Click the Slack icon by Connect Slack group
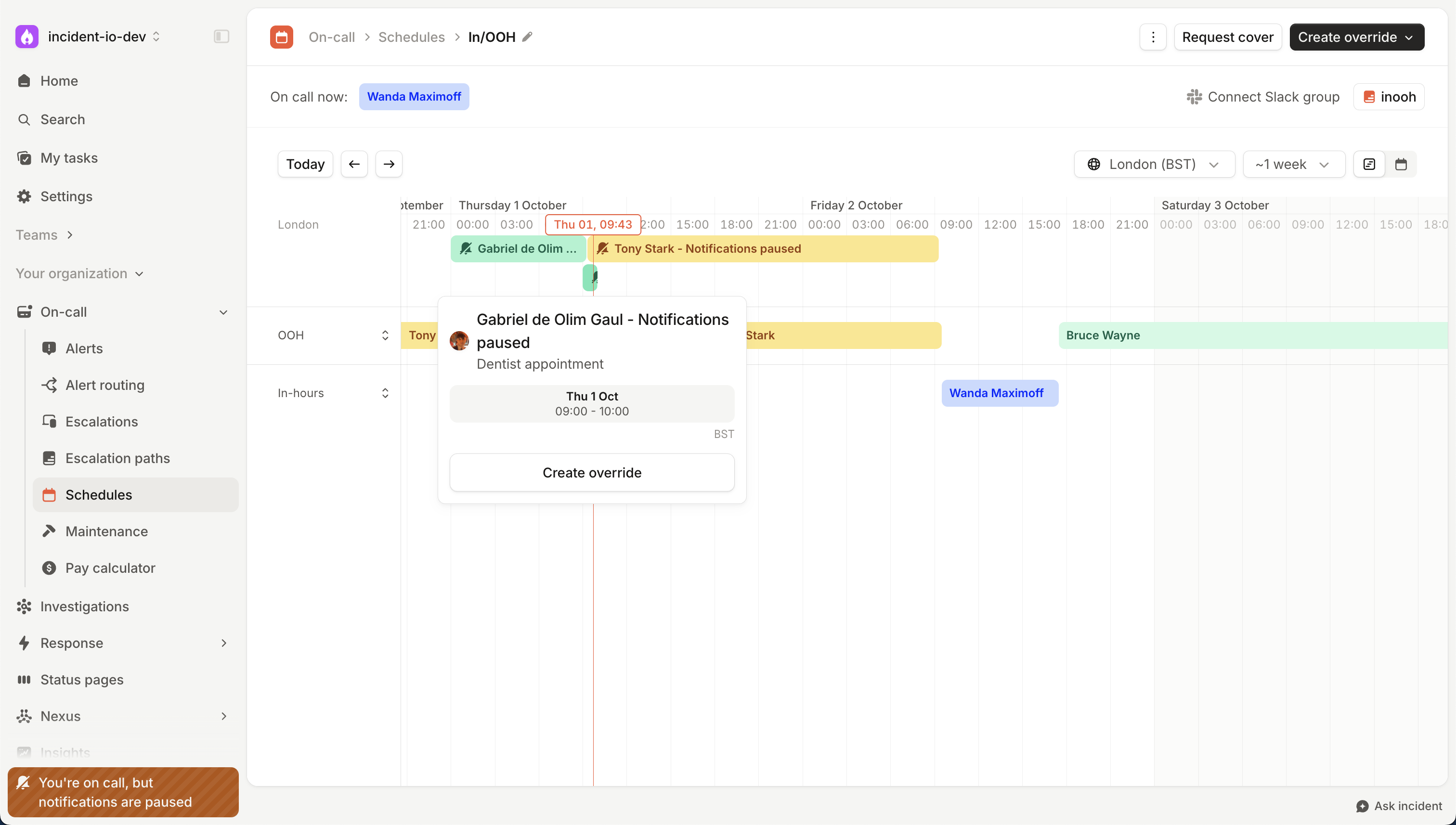Viewport: 1456px width, 825px height. (x=1194, y=97)
